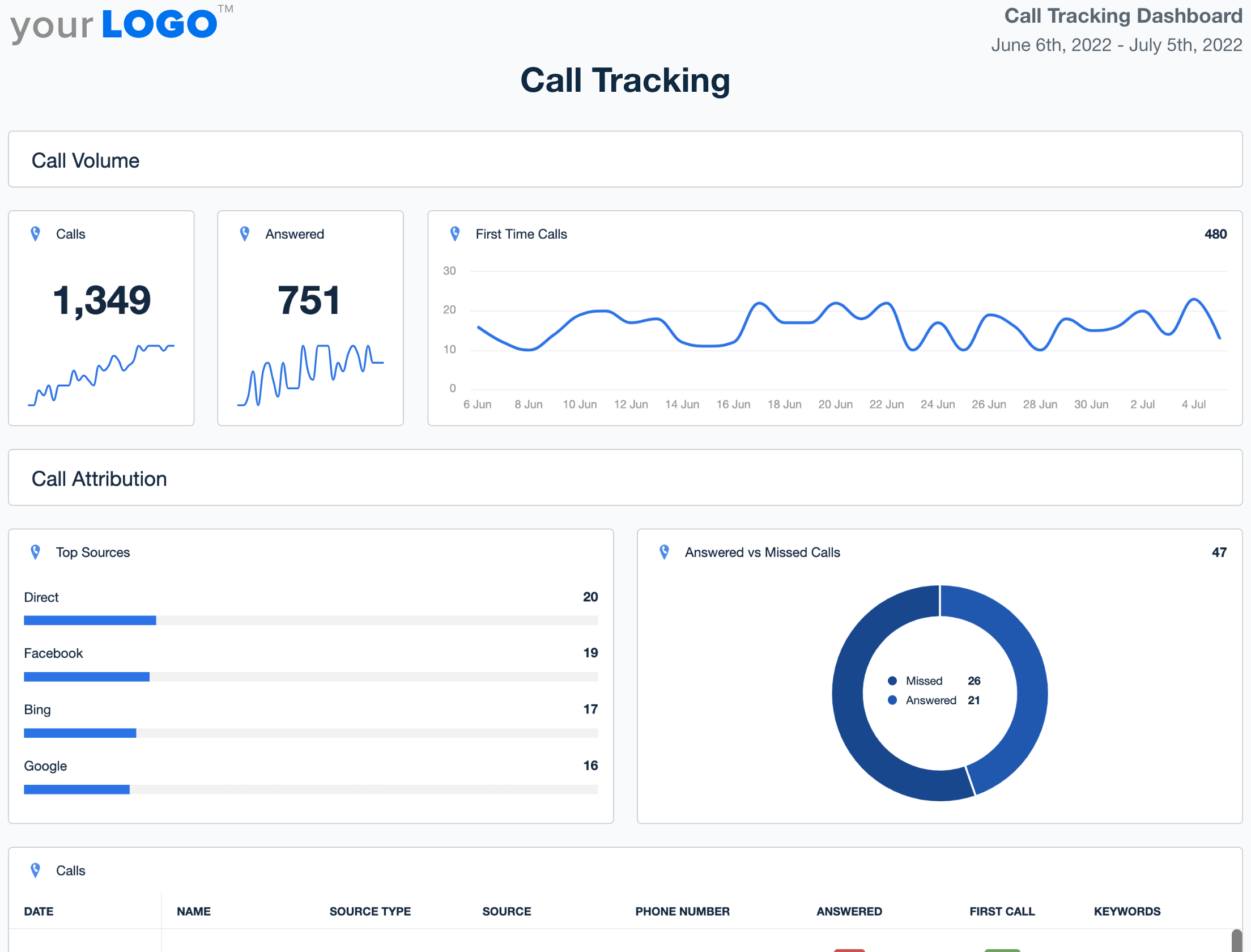Viewport: 1251px width, 952px height.
Task: Click the pin icon next to Answered
Action: pos(245,234)
